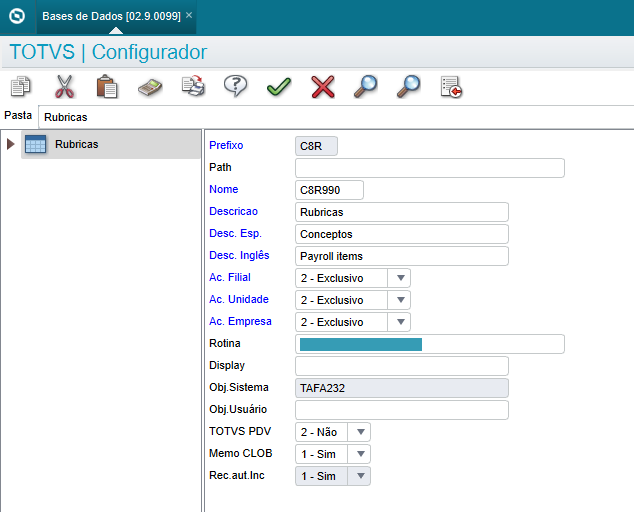Click the Obj.Sistema label
This screenshot has width=634, height=512.
point(239,387)
